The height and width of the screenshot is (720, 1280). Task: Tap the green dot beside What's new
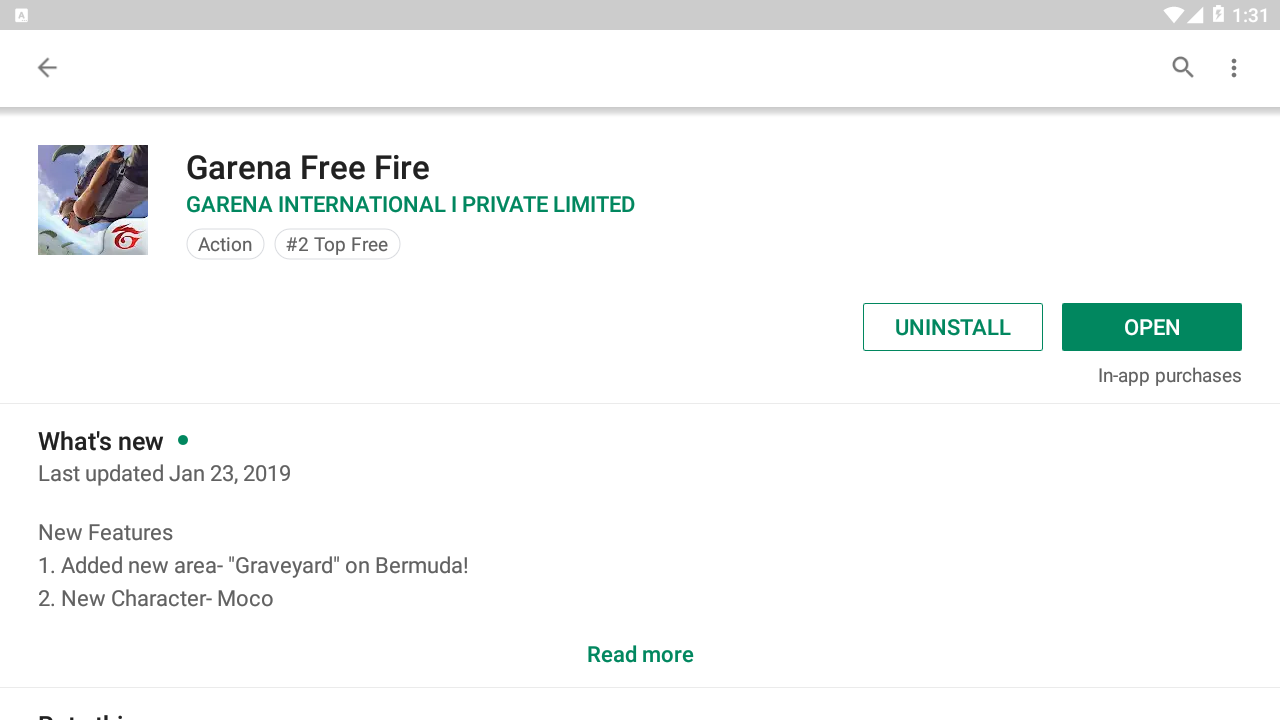click(x=183, y=440)
